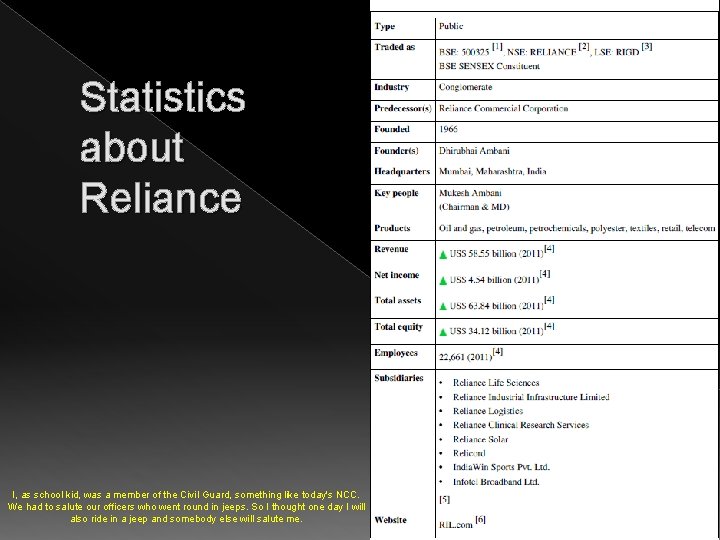Open 'Reliance Industrial Infrastructure Limited' entry
Viewport: 720px width, 540px height.
(531, 397)
